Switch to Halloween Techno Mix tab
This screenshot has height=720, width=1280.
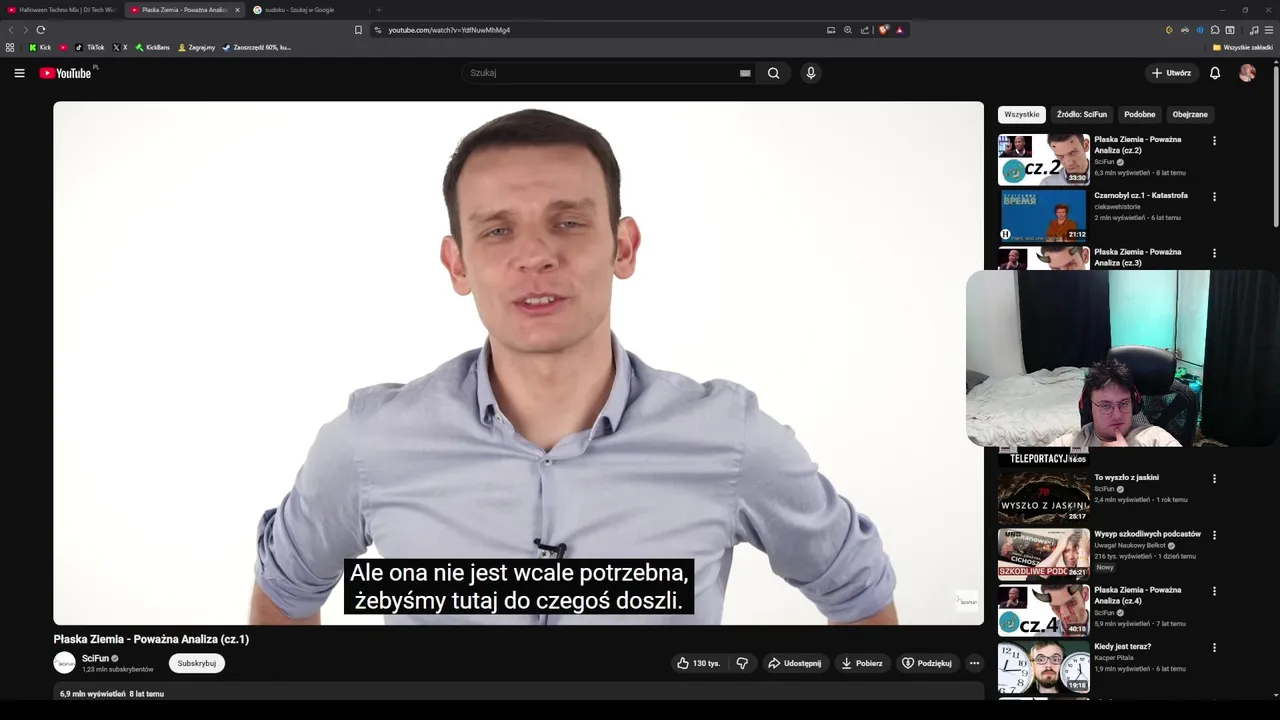click(x=61, y=10)
